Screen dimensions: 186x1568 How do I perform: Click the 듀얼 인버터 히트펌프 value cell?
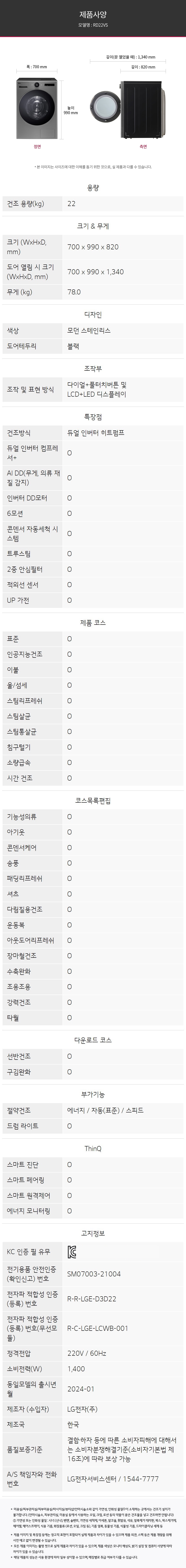coord(95,433)
